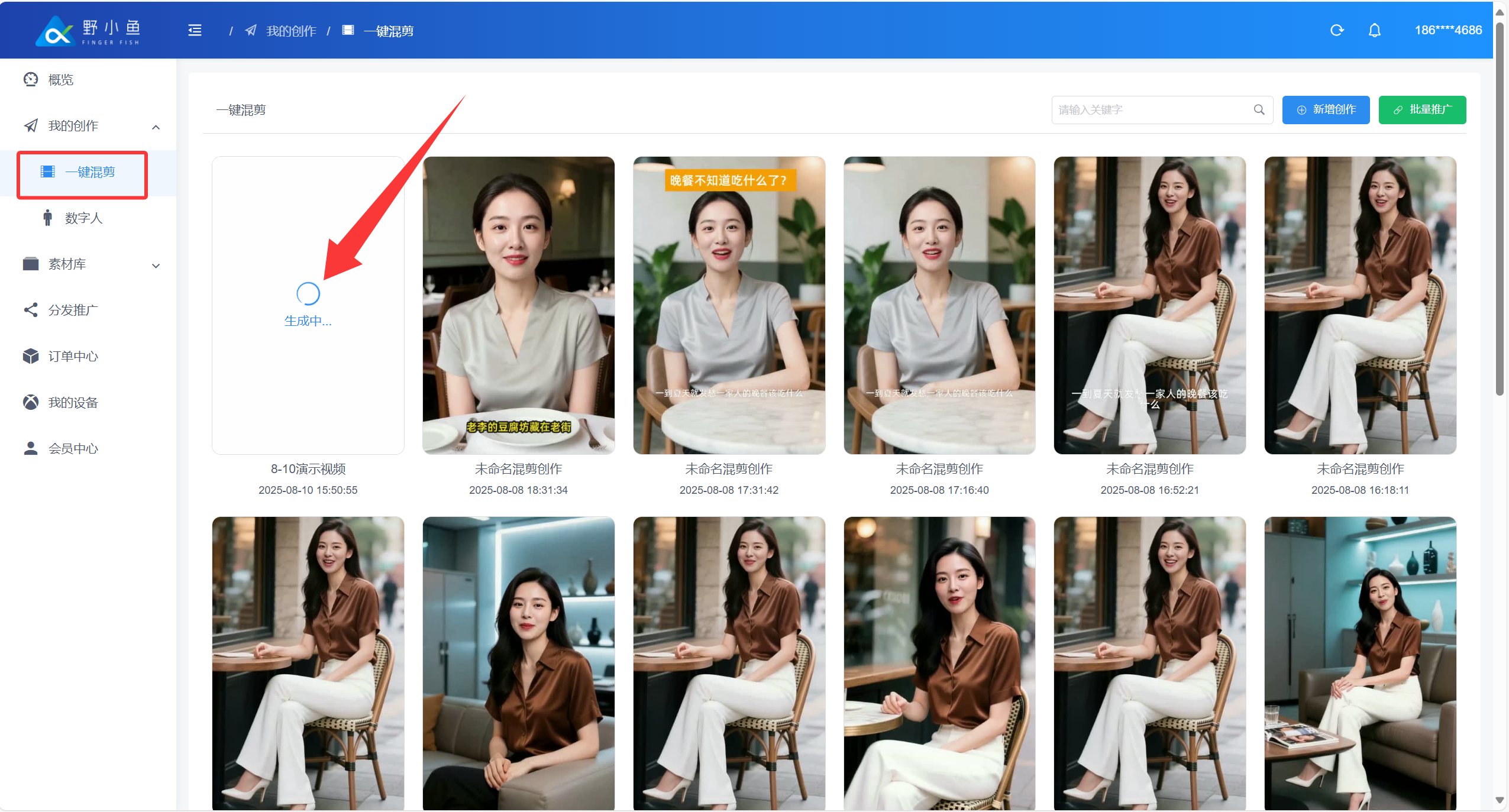
Task: Click the green 批量推广 button
Action: point(1421,110)
